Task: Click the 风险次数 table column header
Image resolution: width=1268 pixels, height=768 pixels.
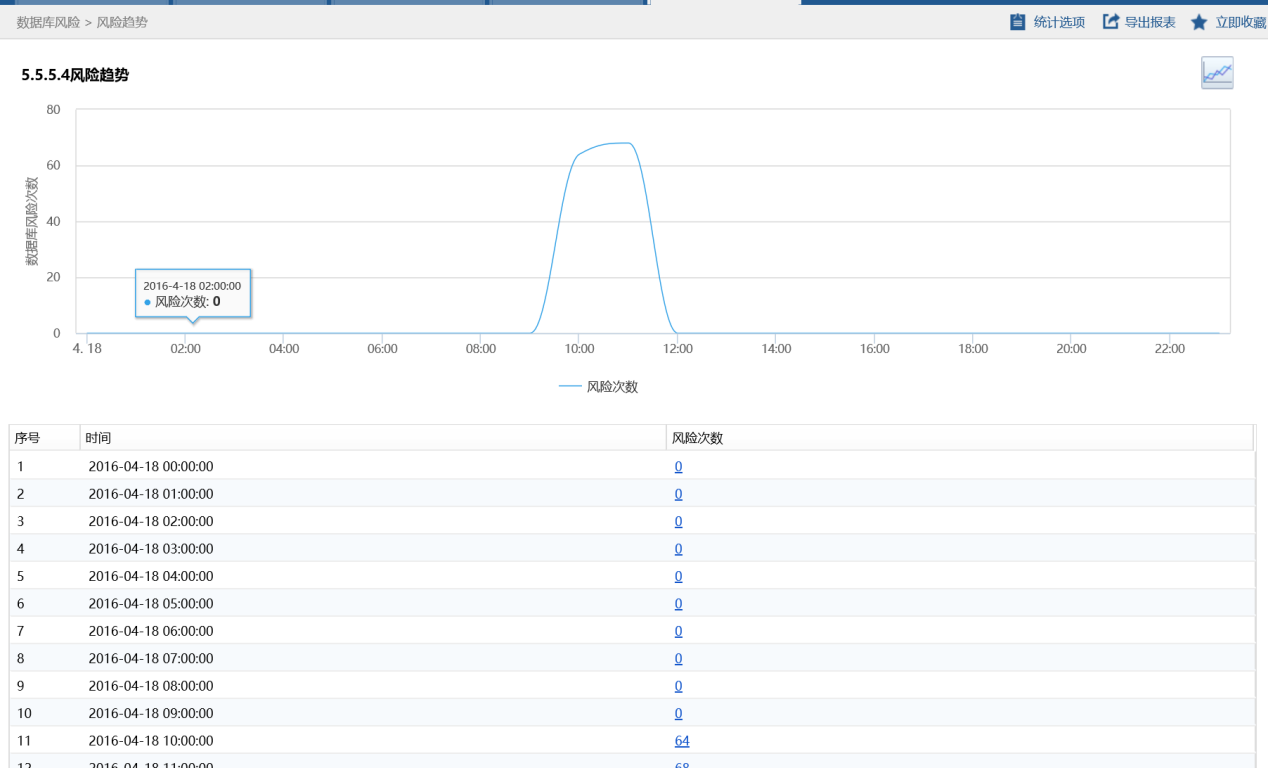Action: pos(697,438)
